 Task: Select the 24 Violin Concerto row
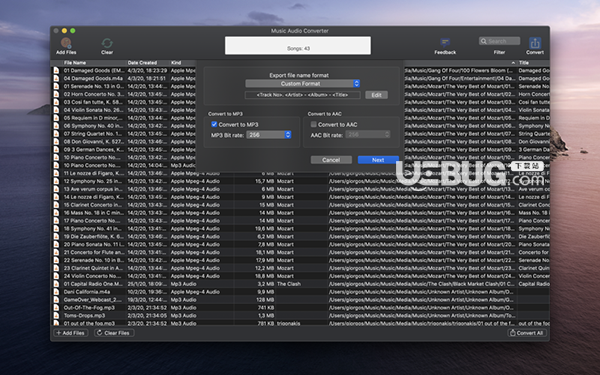pyautogui.click(x=300, y=276)
